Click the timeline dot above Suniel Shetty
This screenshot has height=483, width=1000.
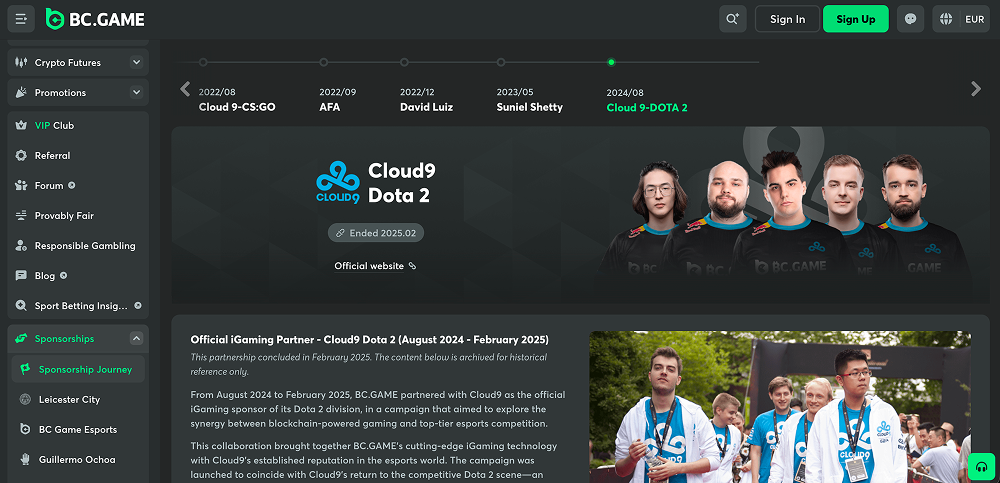(501, 62)
